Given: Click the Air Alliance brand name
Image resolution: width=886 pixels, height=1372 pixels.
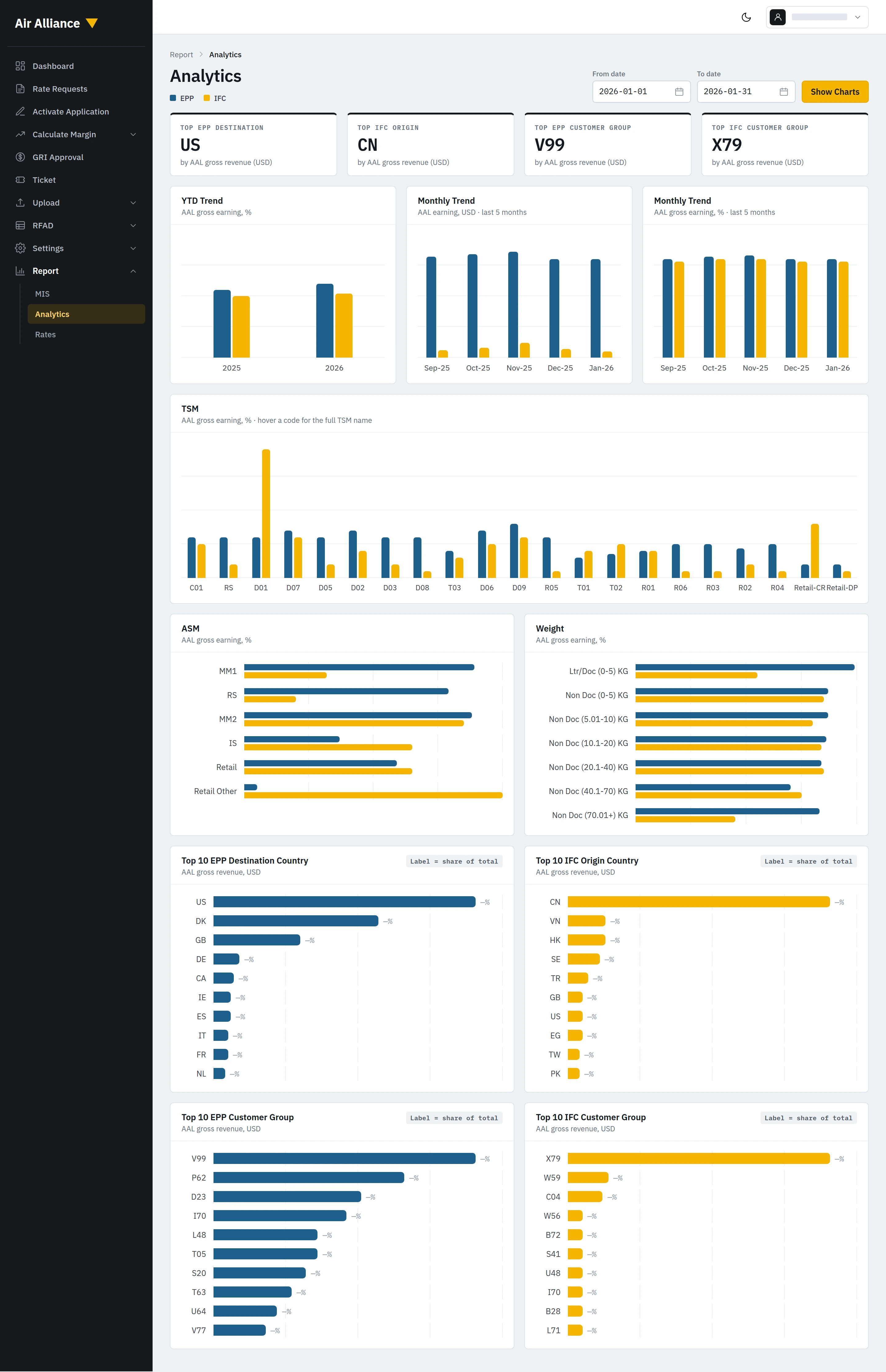Looking at the screenshot, I should [x=47, y=23].
